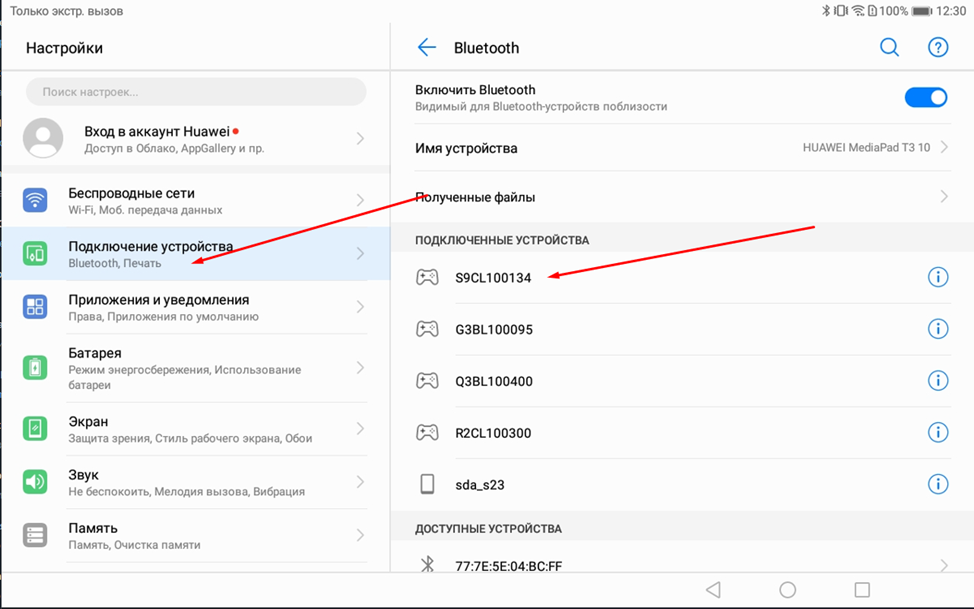The height and width of the screenshot is (609, 974).
Task: Open info for device Q3BL100400
Action: 938,380
